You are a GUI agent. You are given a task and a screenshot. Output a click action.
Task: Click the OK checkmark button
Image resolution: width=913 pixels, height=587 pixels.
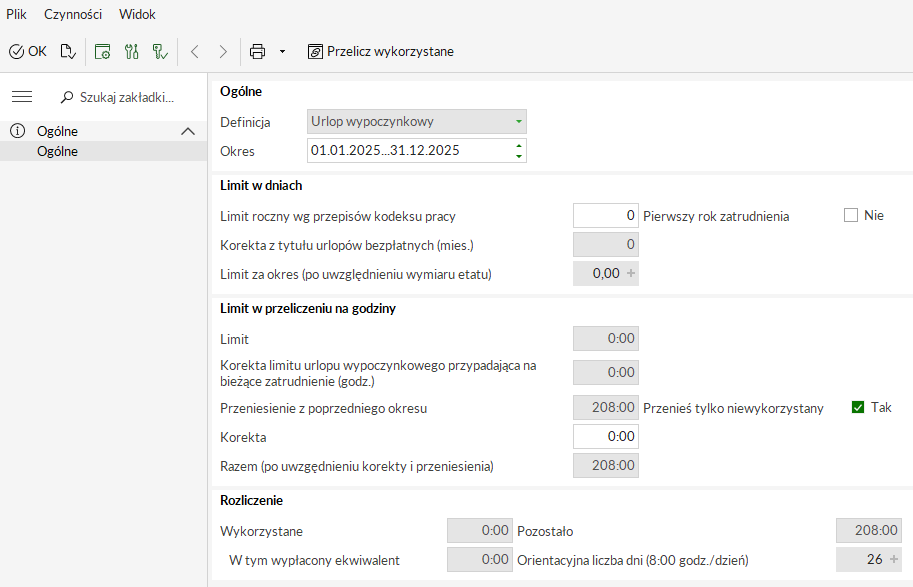[x=28, y=51]
